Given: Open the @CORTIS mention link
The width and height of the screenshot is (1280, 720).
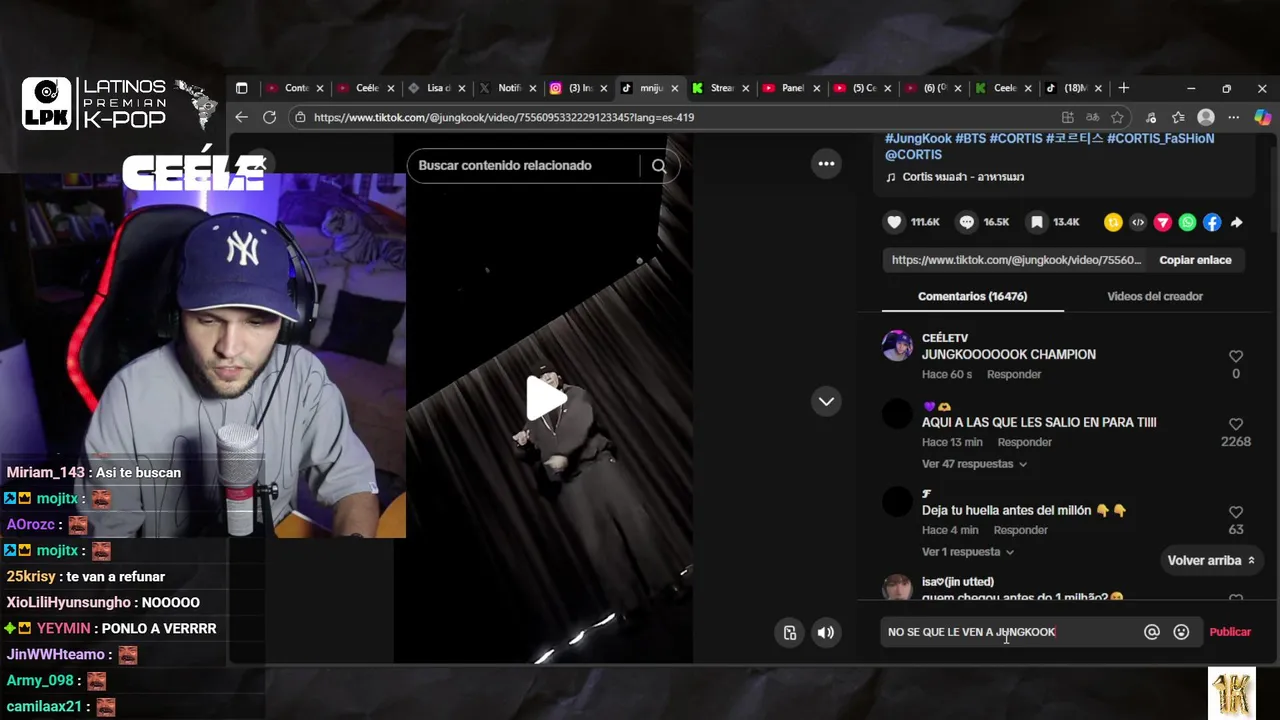Looking at the screenshot, I should coord(913,155).
